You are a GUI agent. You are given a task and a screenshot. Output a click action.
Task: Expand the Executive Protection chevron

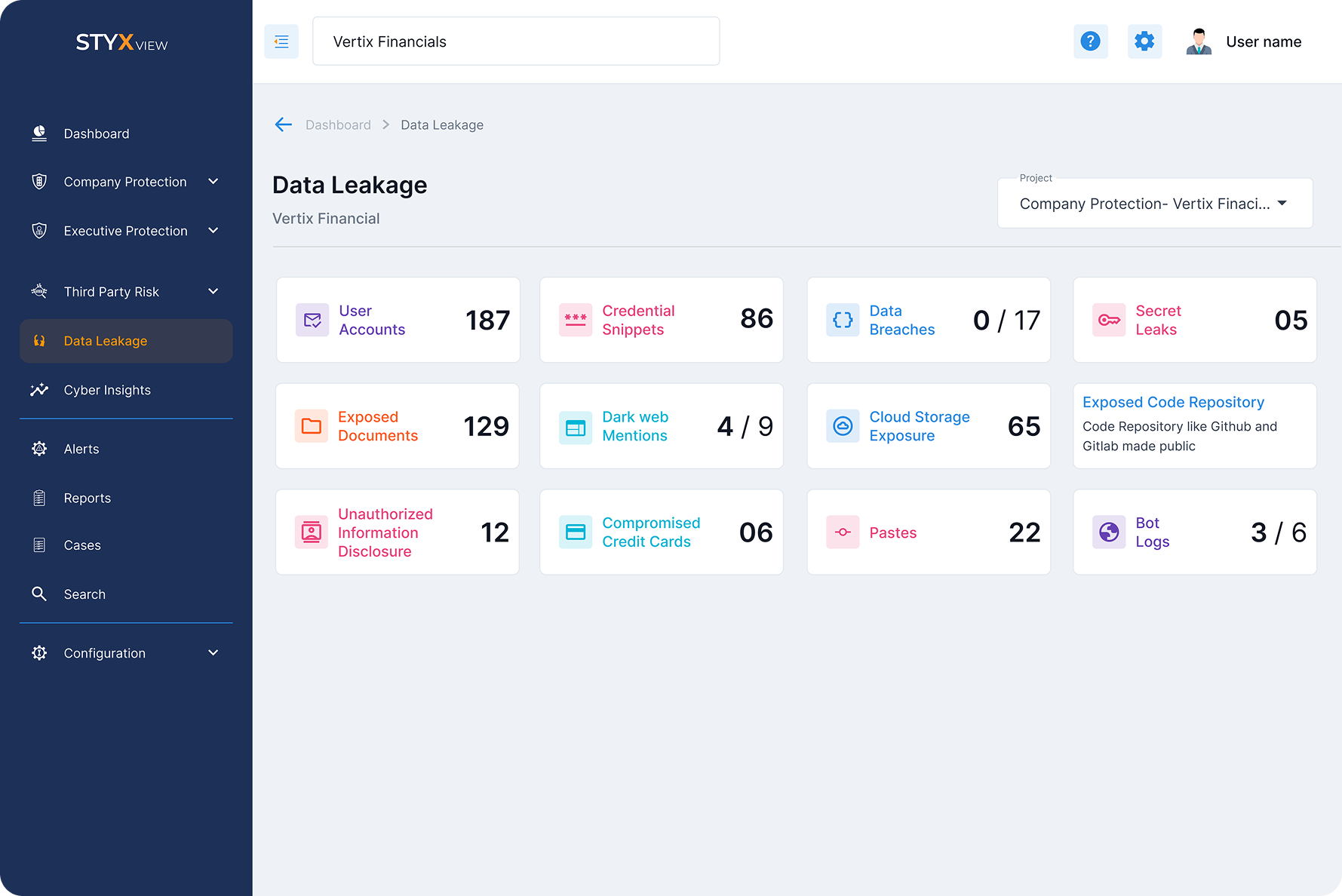point(213,231)
